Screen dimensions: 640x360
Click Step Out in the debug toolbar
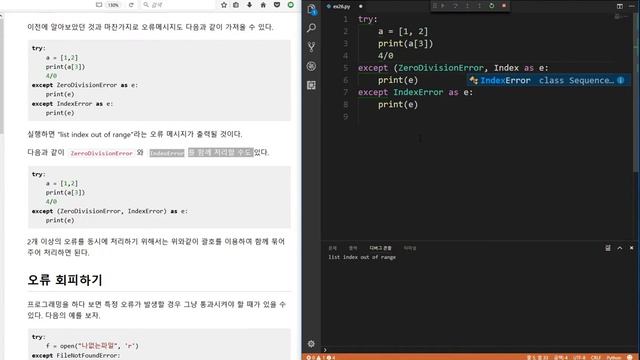(480, 6)
